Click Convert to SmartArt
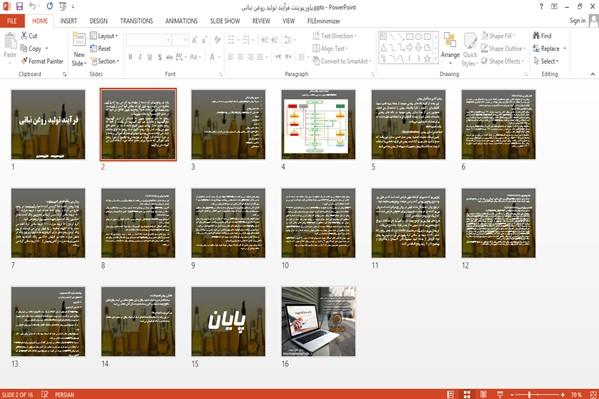The image size is (599, 399). point(342,61)
